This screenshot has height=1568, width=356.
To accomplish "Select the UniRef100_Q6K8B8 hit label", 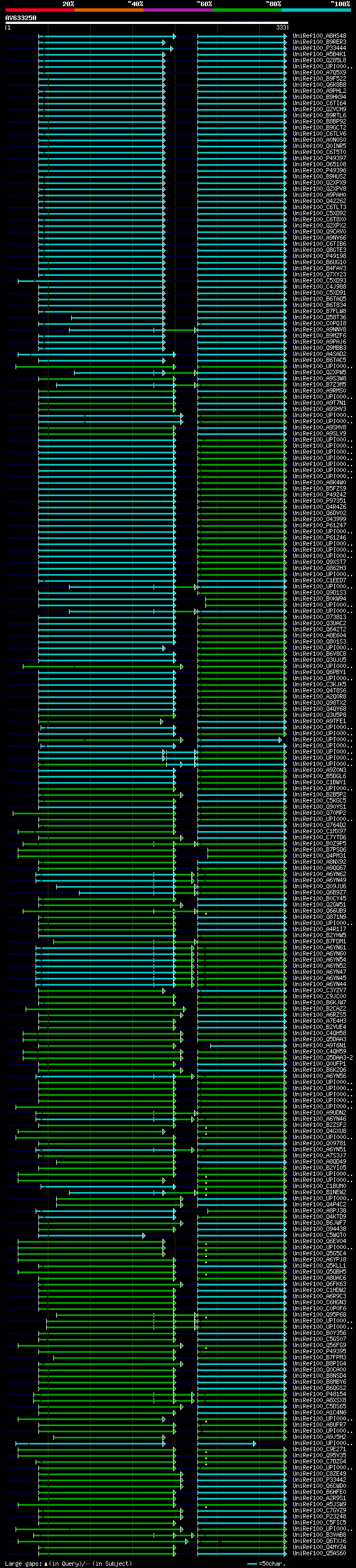I will pos(319,85).
